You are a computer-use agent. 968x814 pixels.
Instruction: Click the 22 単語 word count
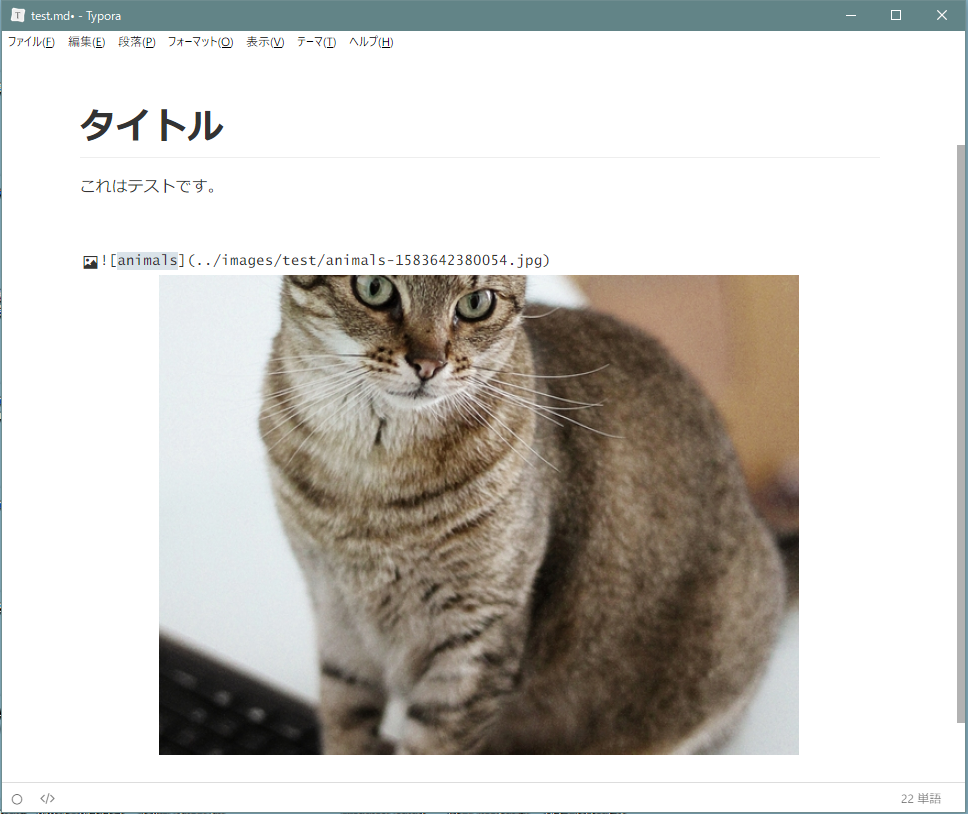click(920, 799)
